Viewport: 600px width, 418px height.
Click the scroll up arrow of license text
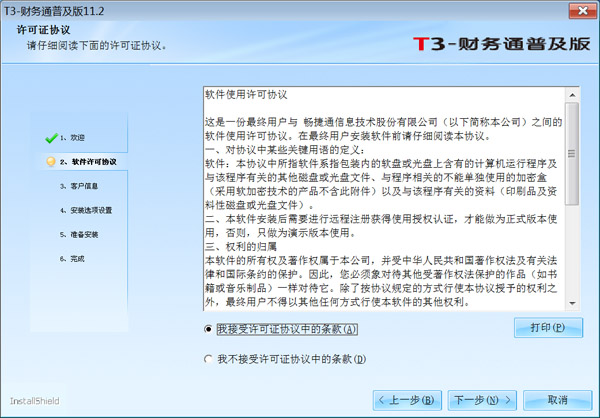(571, 92)
